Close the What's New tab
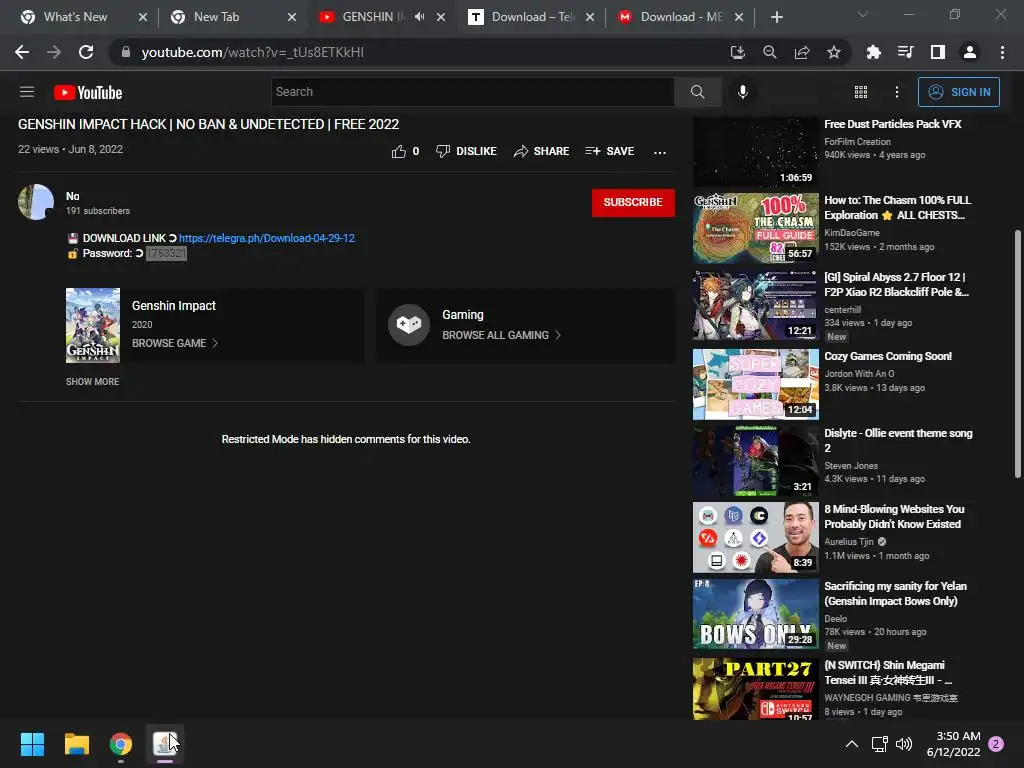1024x768 pixels. [x=143, y=17]
